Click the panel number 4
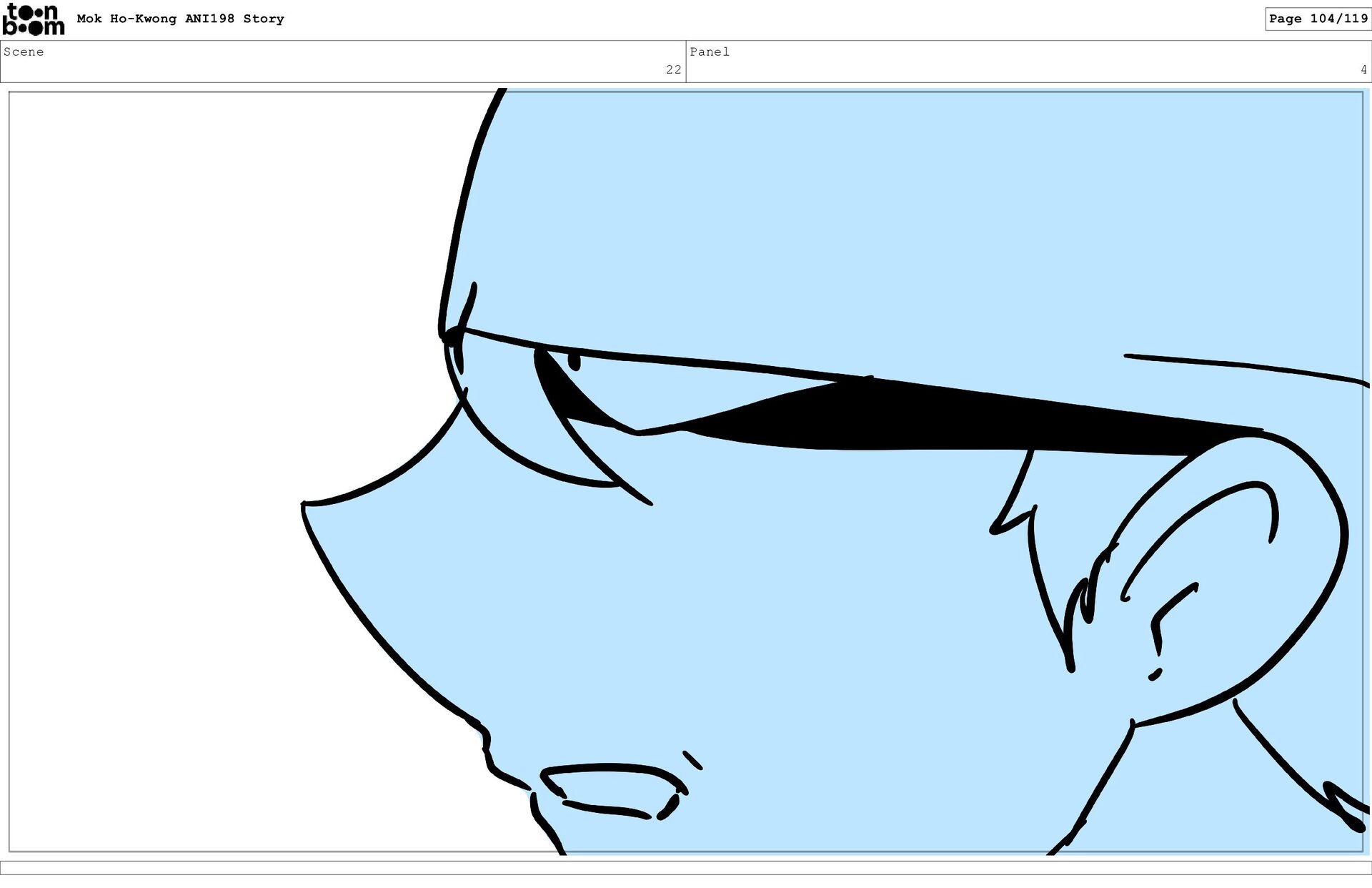The height and width of the screenshot is (888, 1372). pyautogui.click(x=1363, y=69)
